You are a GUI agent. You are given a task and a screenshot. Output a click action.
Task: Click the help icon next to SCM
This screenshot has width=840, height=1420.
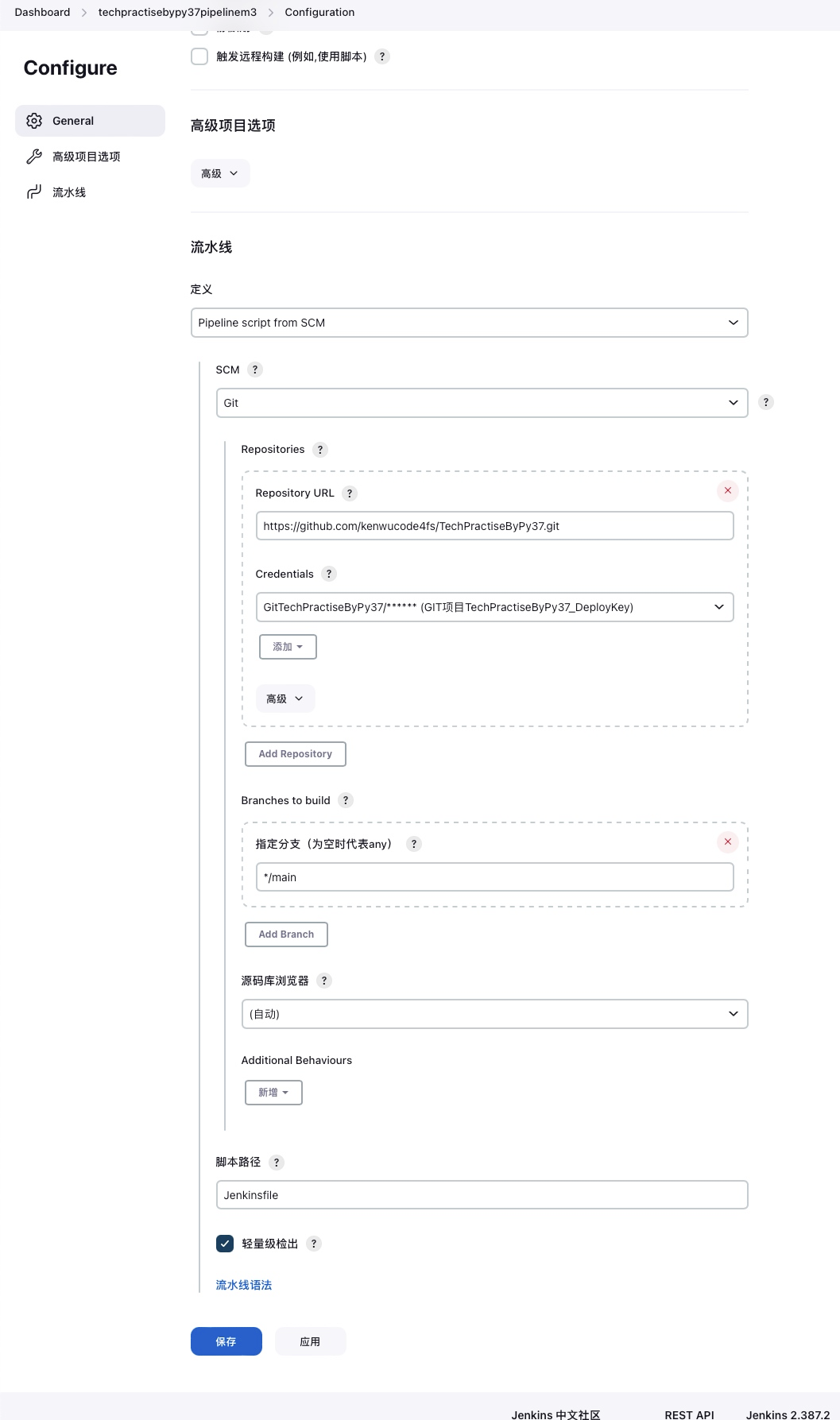255,370
